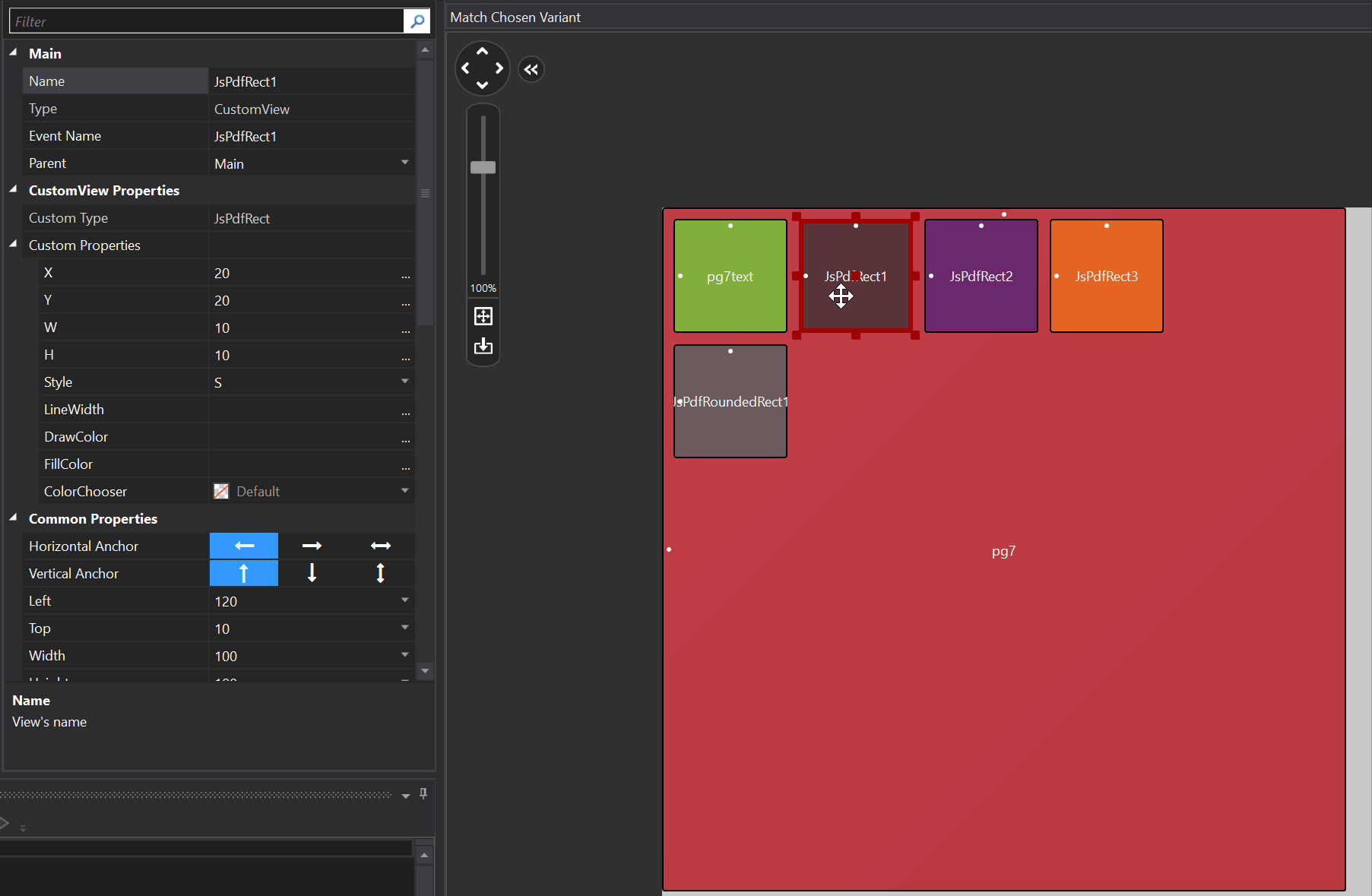Click the pin icon on lower panel
Viewport: 1372px width, 896px height.
coord(423,793)
